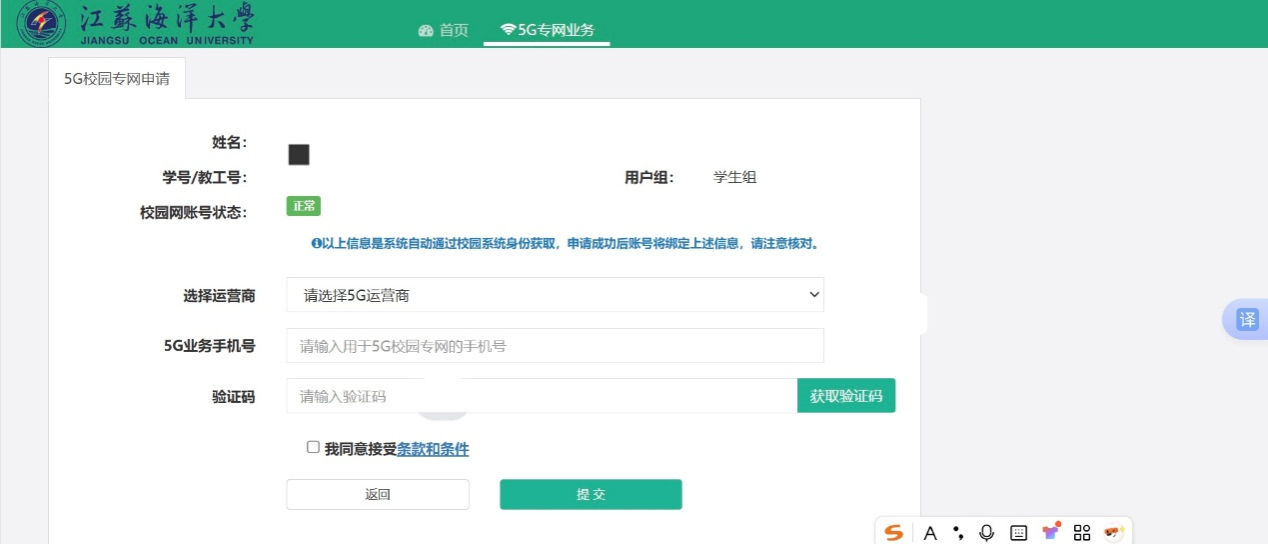1268x544 pixels.
Task: Switch to the 5G校园专网申请 tab
Action: (117, 79)
